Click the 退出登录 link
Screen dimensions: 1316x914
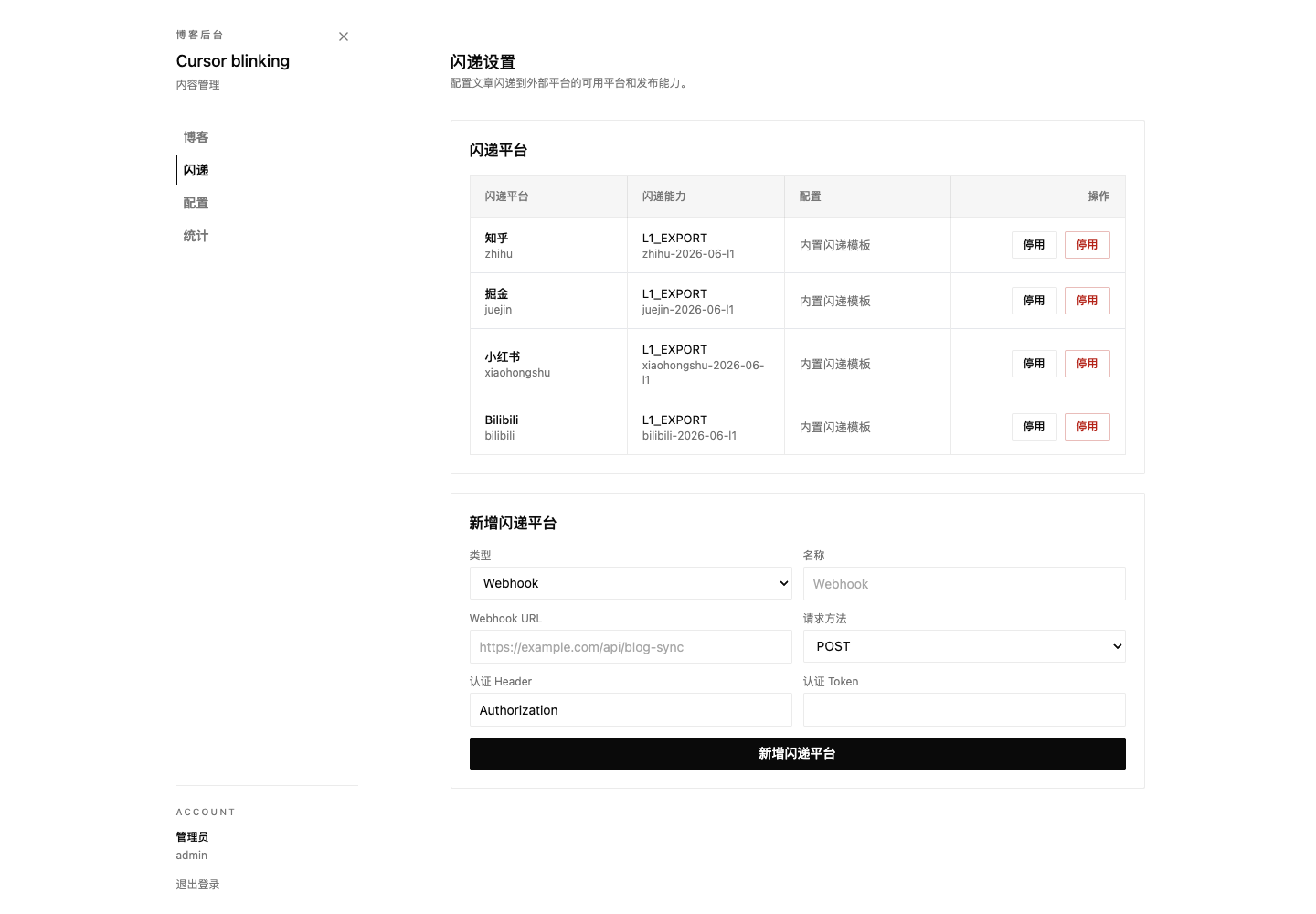point(197,885)
